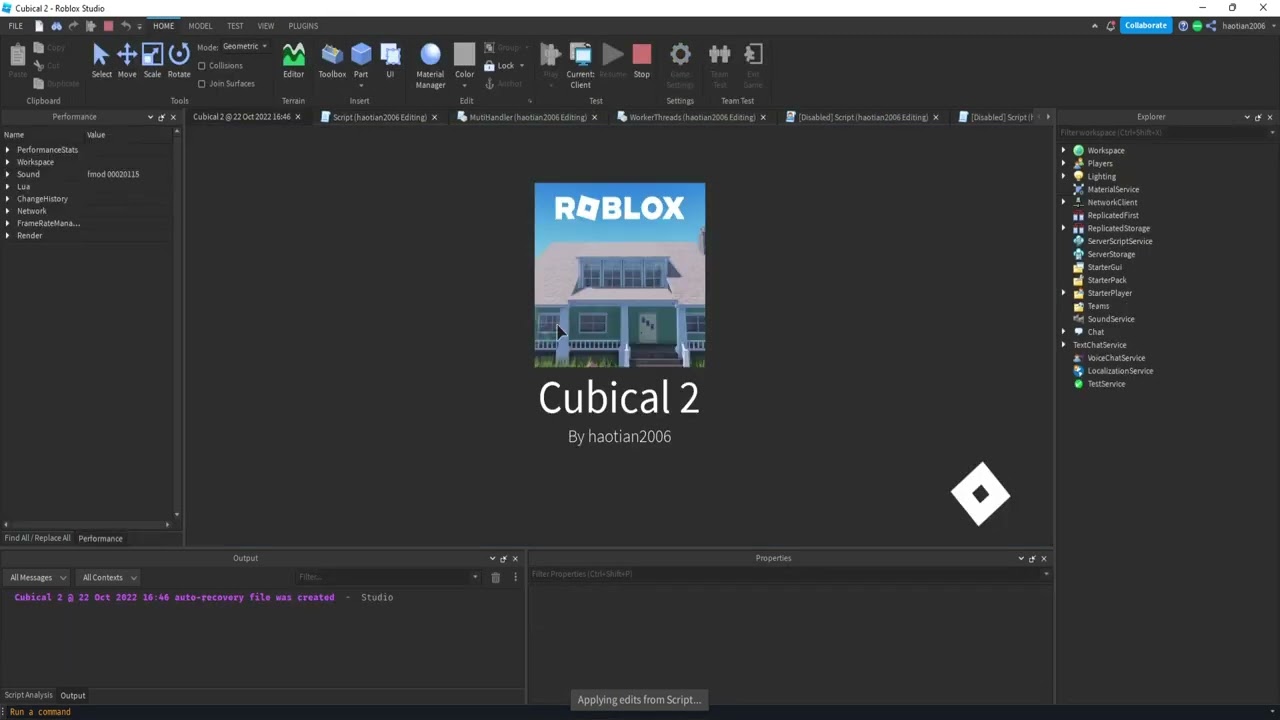1280x720 pixels.
Task: Expand PerformanceStats in Performance panel
Action: coord(8,150)
